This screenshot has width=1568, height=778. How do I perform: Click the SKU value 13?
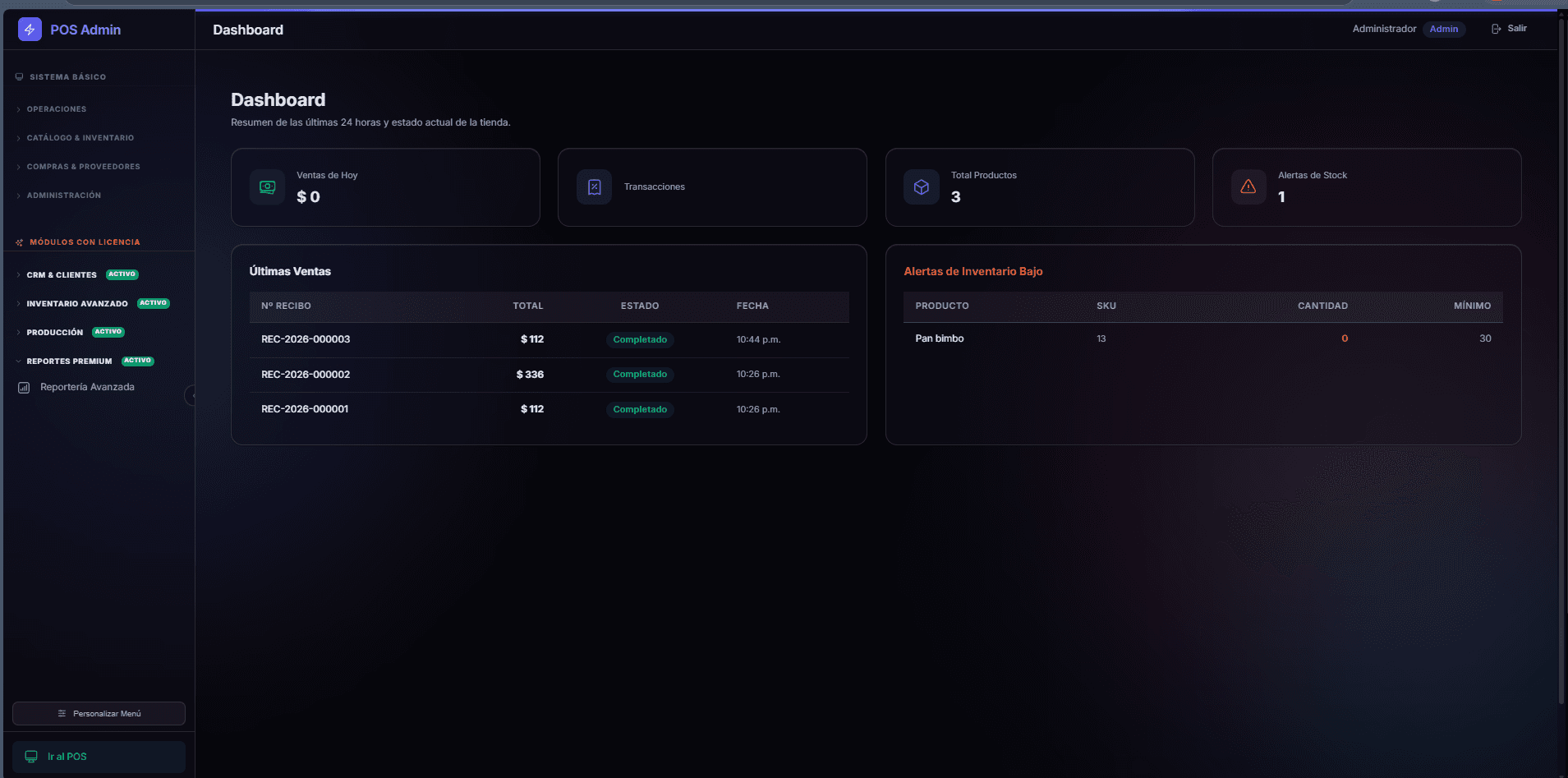click(x=1101, y=338)
